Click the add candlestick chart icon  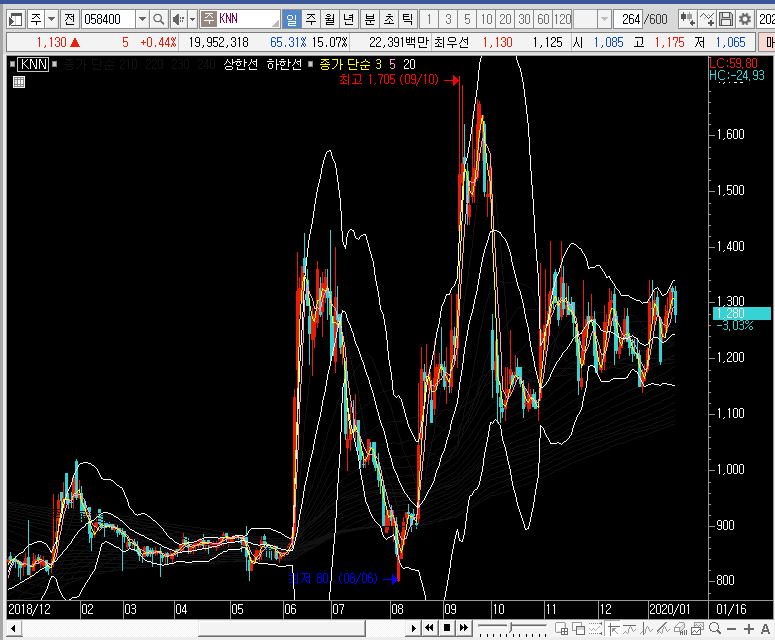tap(688, 20)
